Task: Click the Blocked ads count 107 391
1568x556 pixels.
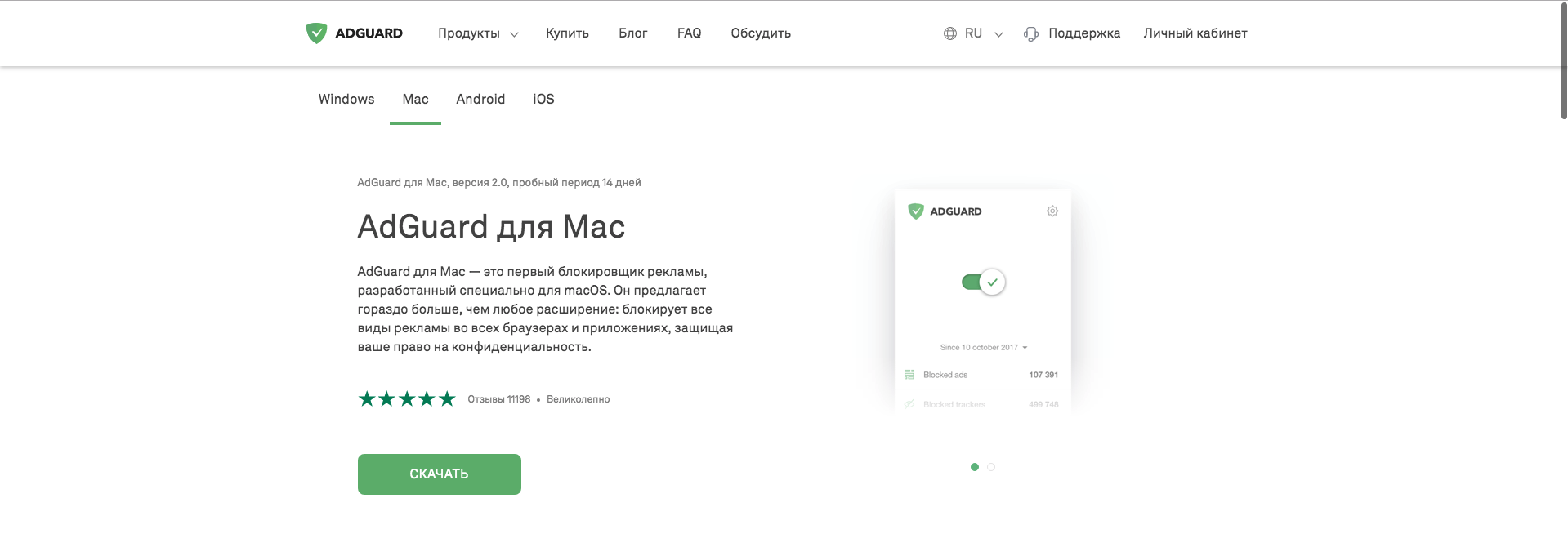Action: click(x=1043, y=375)
